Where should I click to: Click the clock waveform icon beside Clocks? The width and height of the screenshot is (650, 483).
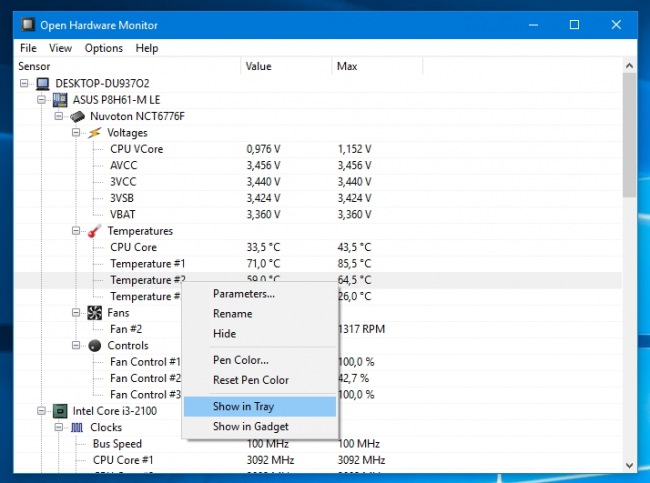[77, 427]
